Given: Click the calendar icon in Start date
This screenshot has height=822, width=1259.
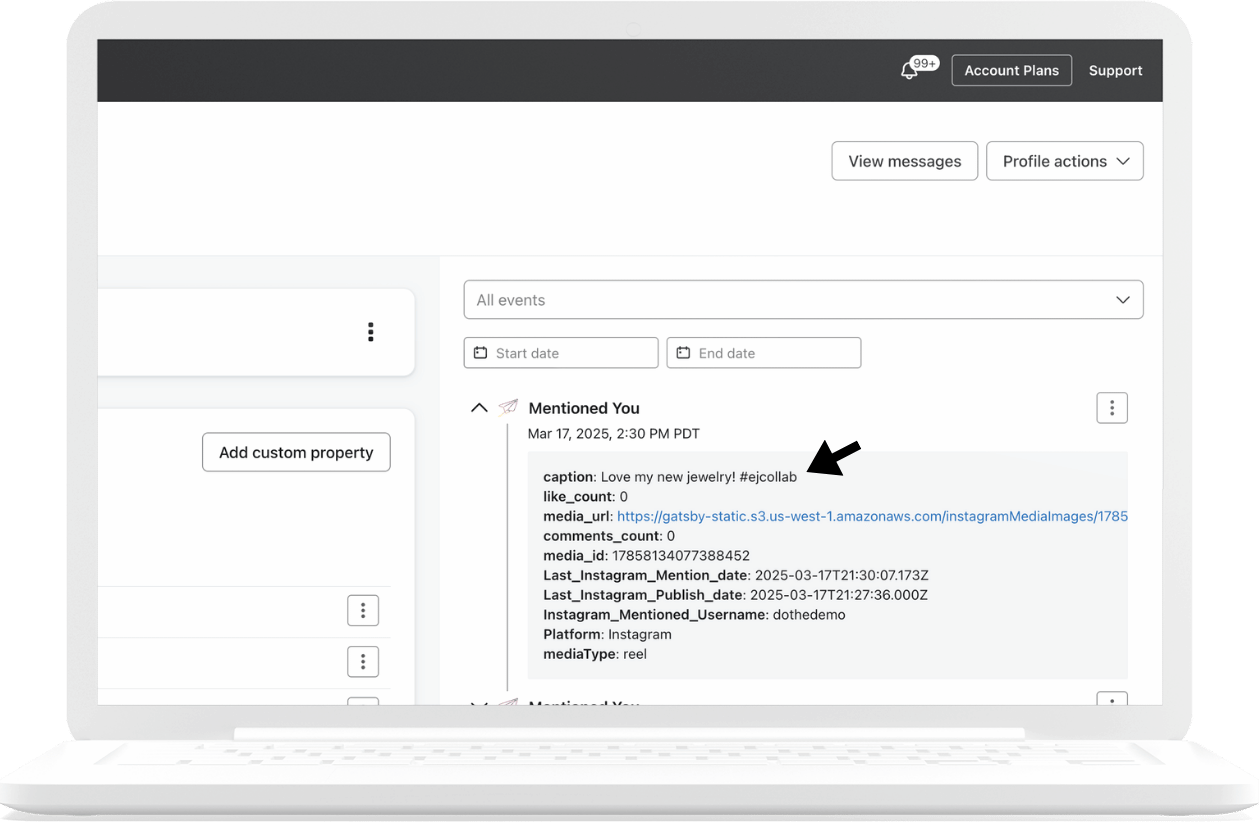Looking at the screenshot, I should coord(480,353).
